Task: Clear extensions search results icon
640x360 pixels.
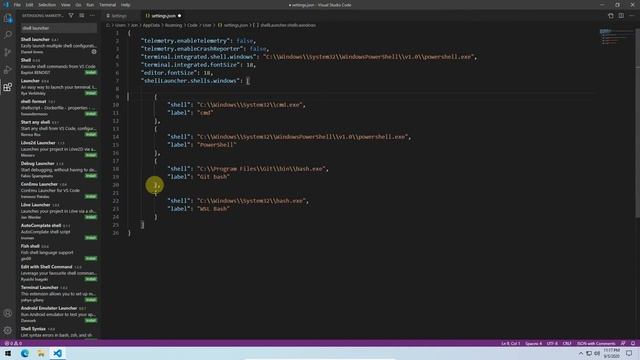Action: click(82, 16)
